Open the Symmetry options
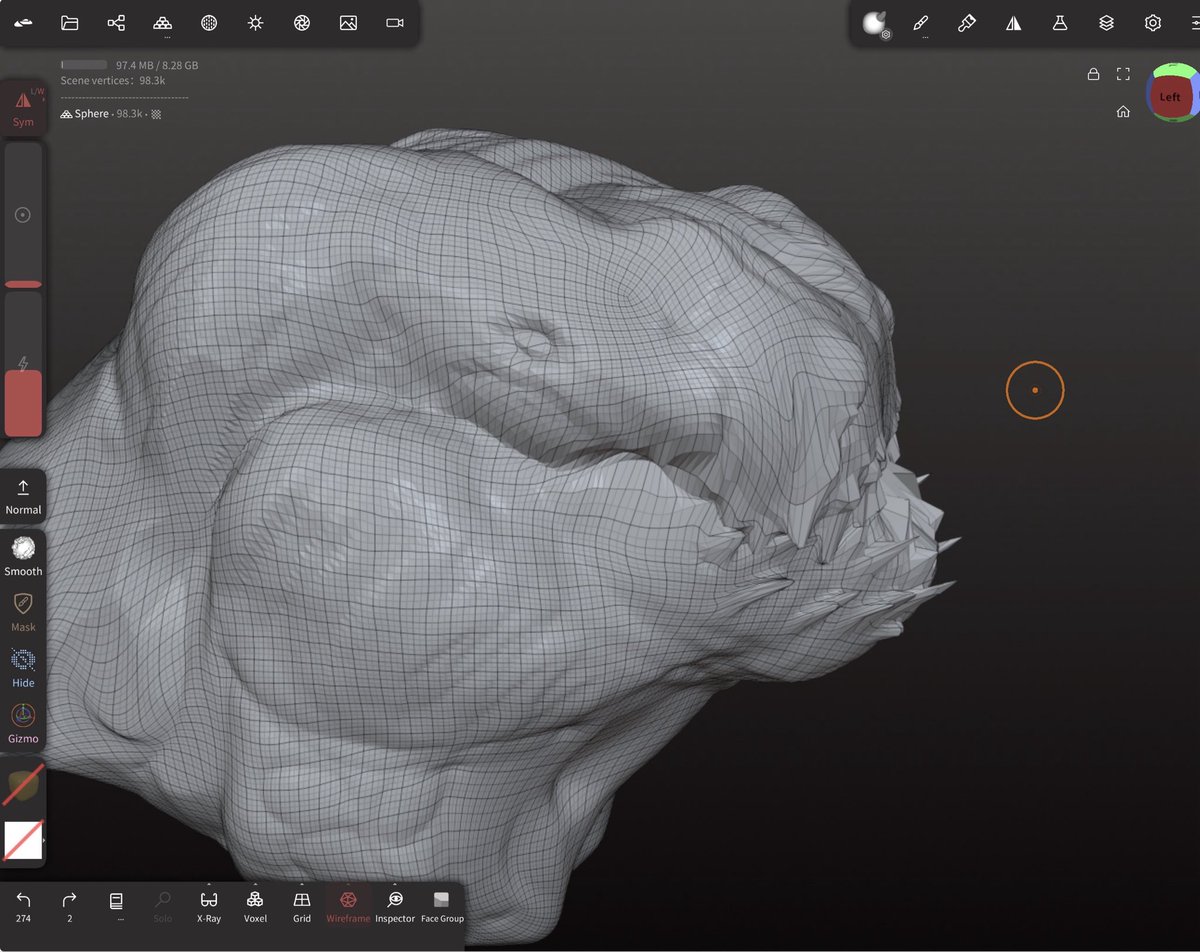Image resolution: width=1200 pixels, height=952 pixels. click(1013, 22)
